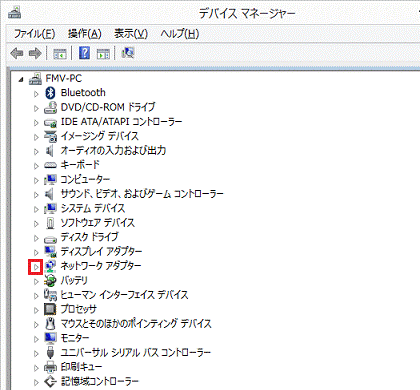
Task: Click the ディスプレイ アダプター icon
Action: click(x=50, y=252)
